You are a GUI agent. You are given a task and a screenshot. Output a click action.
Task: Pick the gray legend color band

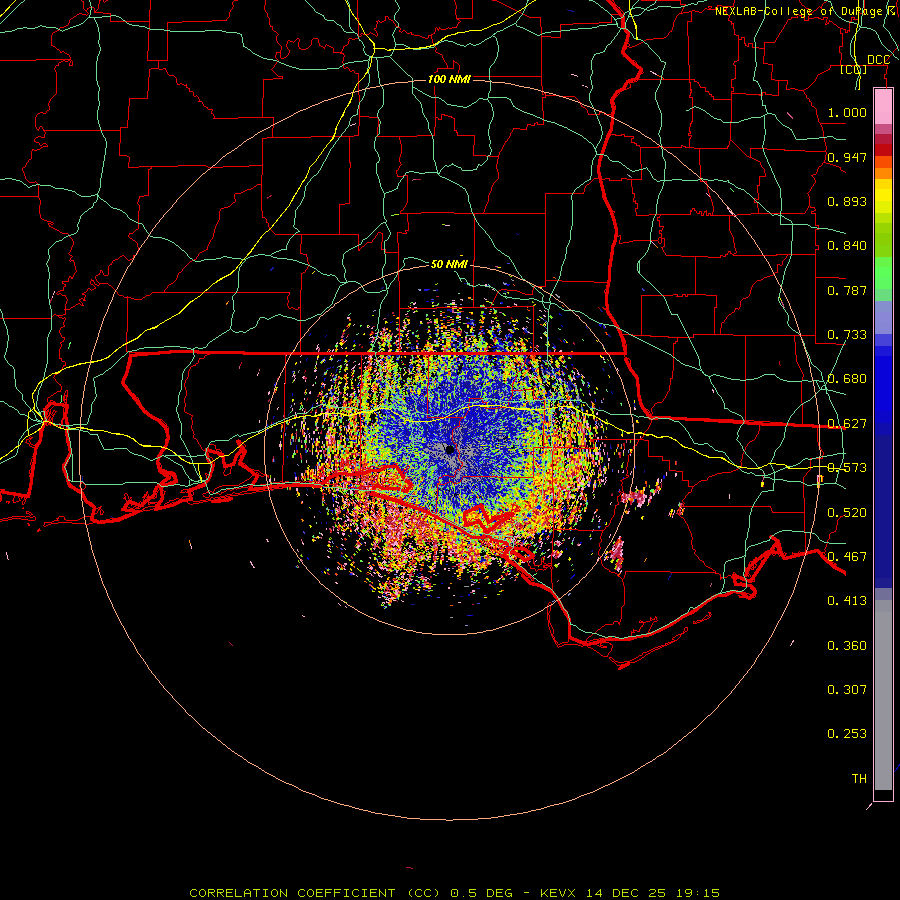click(x=883, y=695)
